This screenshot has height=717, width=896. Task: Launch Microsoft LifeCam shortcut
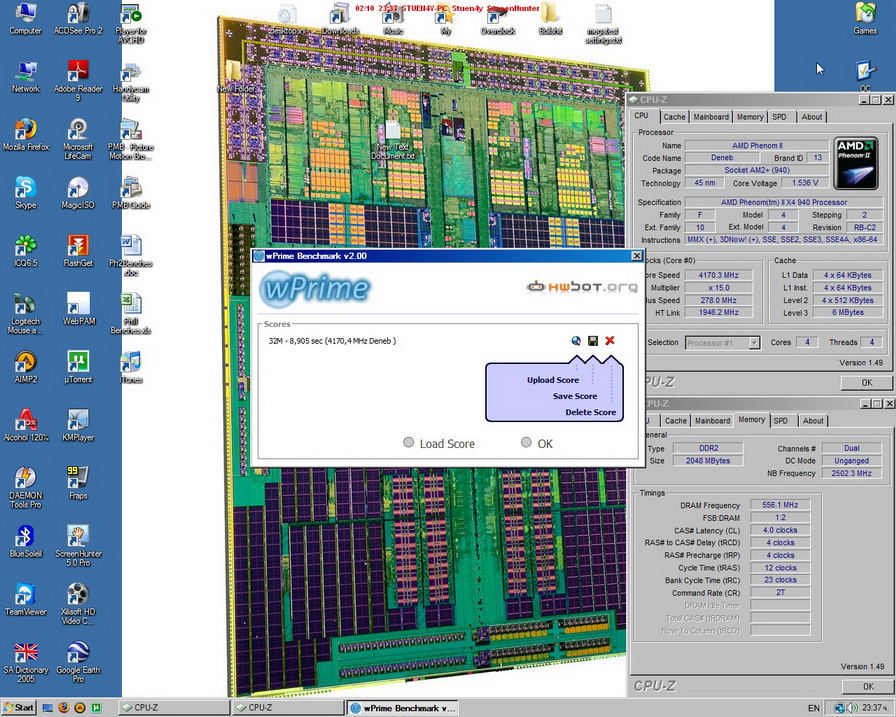(x=78, y=139)
